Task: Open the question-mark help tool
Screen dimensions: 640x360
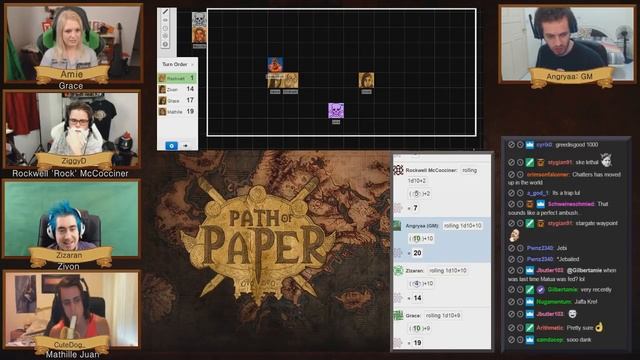Action: click(165, 44)
